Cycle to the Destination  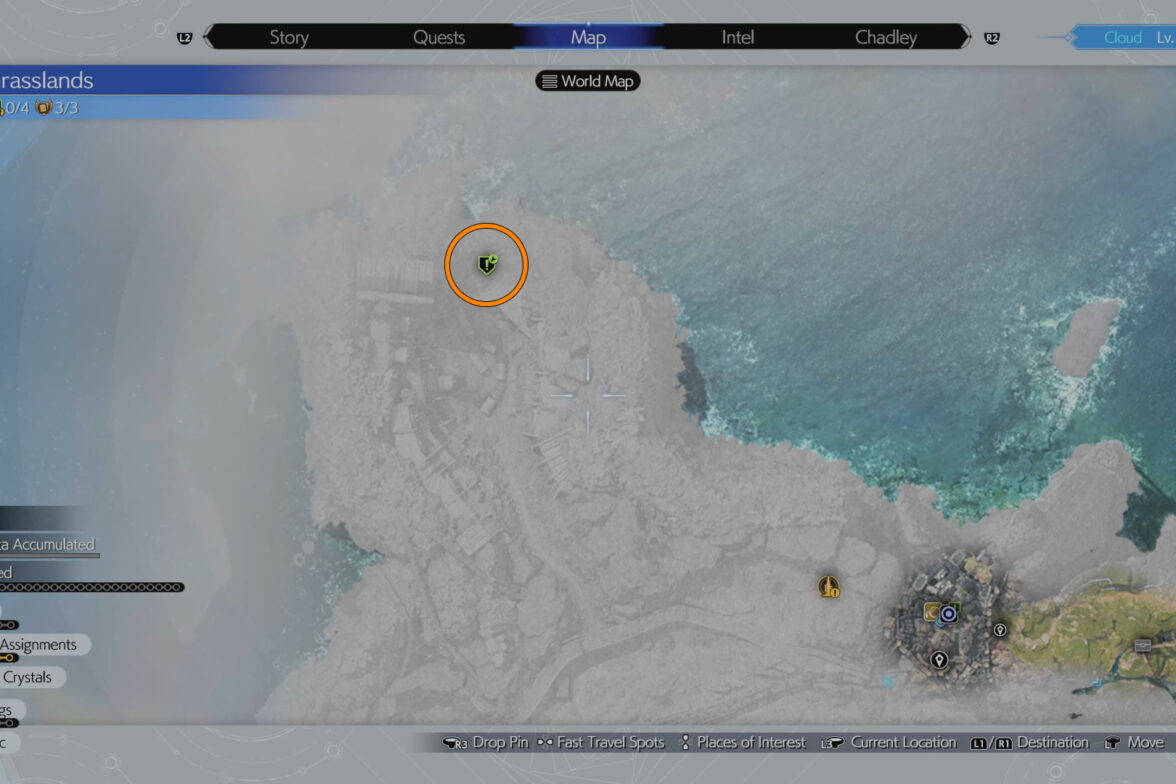click(1052, 742)
